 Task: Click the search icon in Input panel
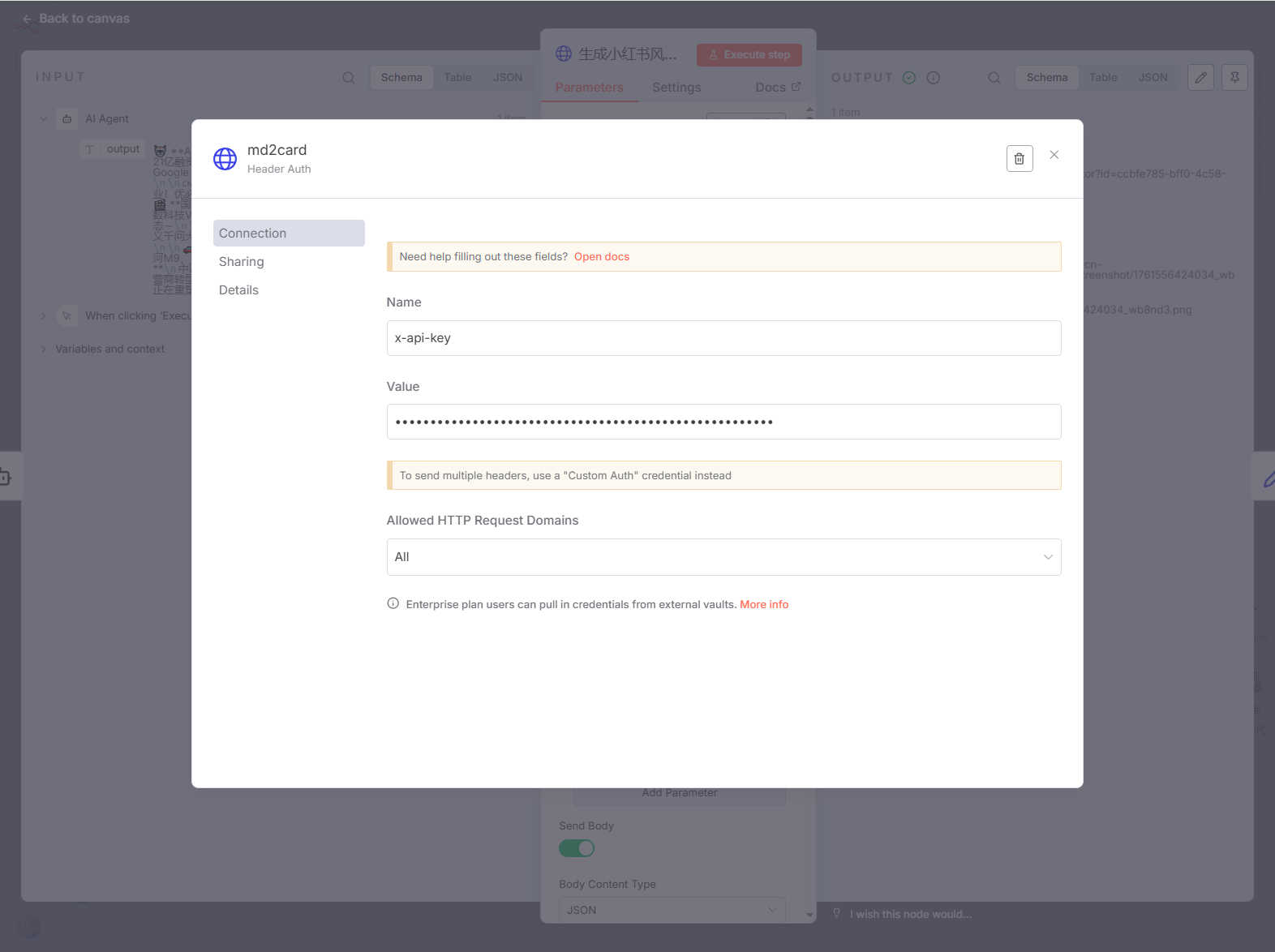pos(349,78)
